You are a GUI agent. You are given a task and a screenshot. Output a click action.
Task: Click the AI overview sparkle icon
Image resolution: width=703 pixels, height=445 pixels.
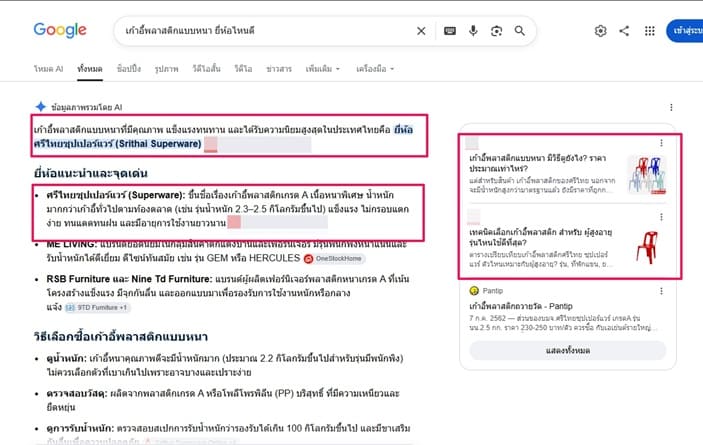[x=41, y=107]
